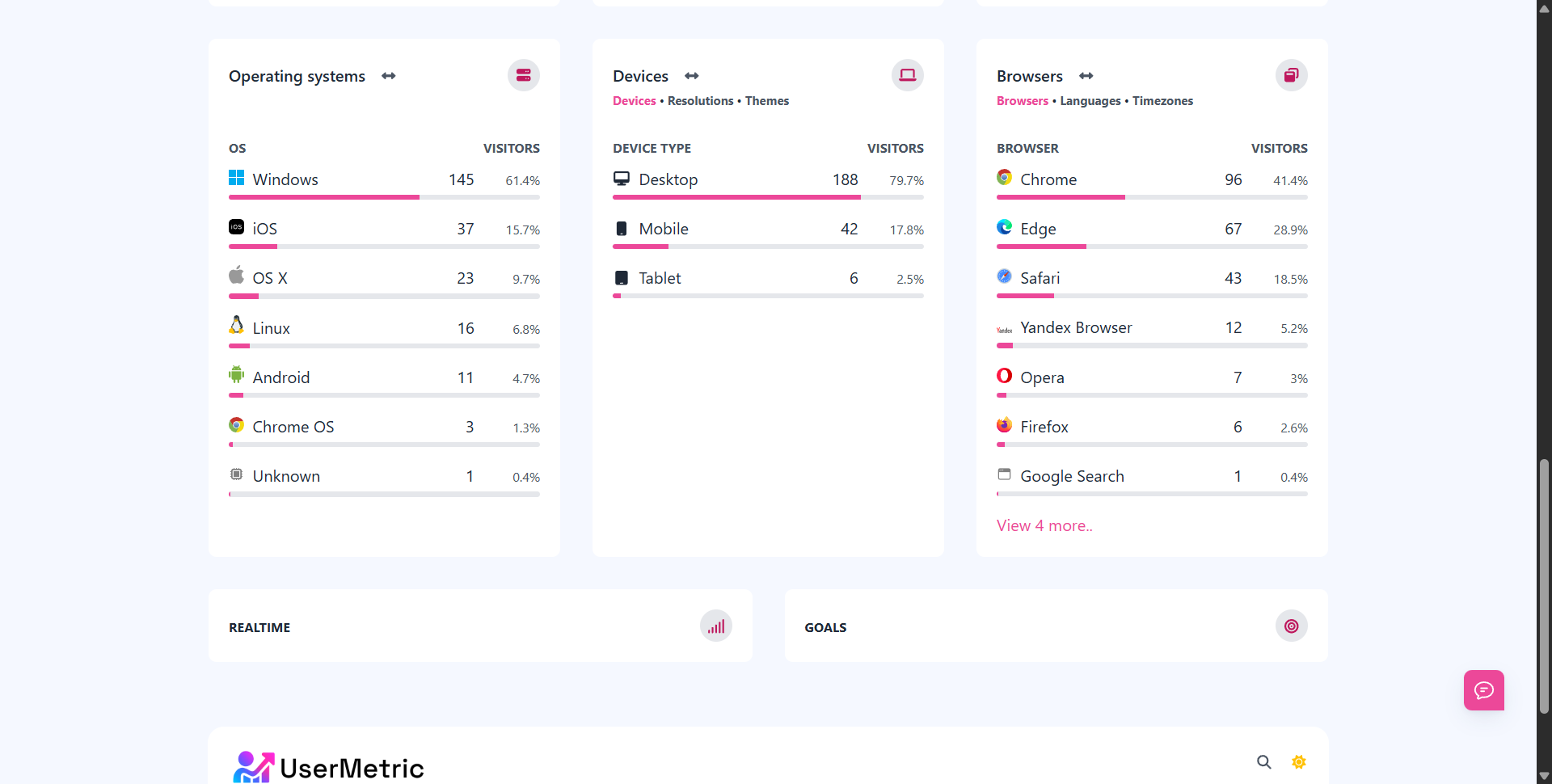The image size is (1552, 784).
Task: Click the Chrome visitors progress bar
Action: 1152,197
